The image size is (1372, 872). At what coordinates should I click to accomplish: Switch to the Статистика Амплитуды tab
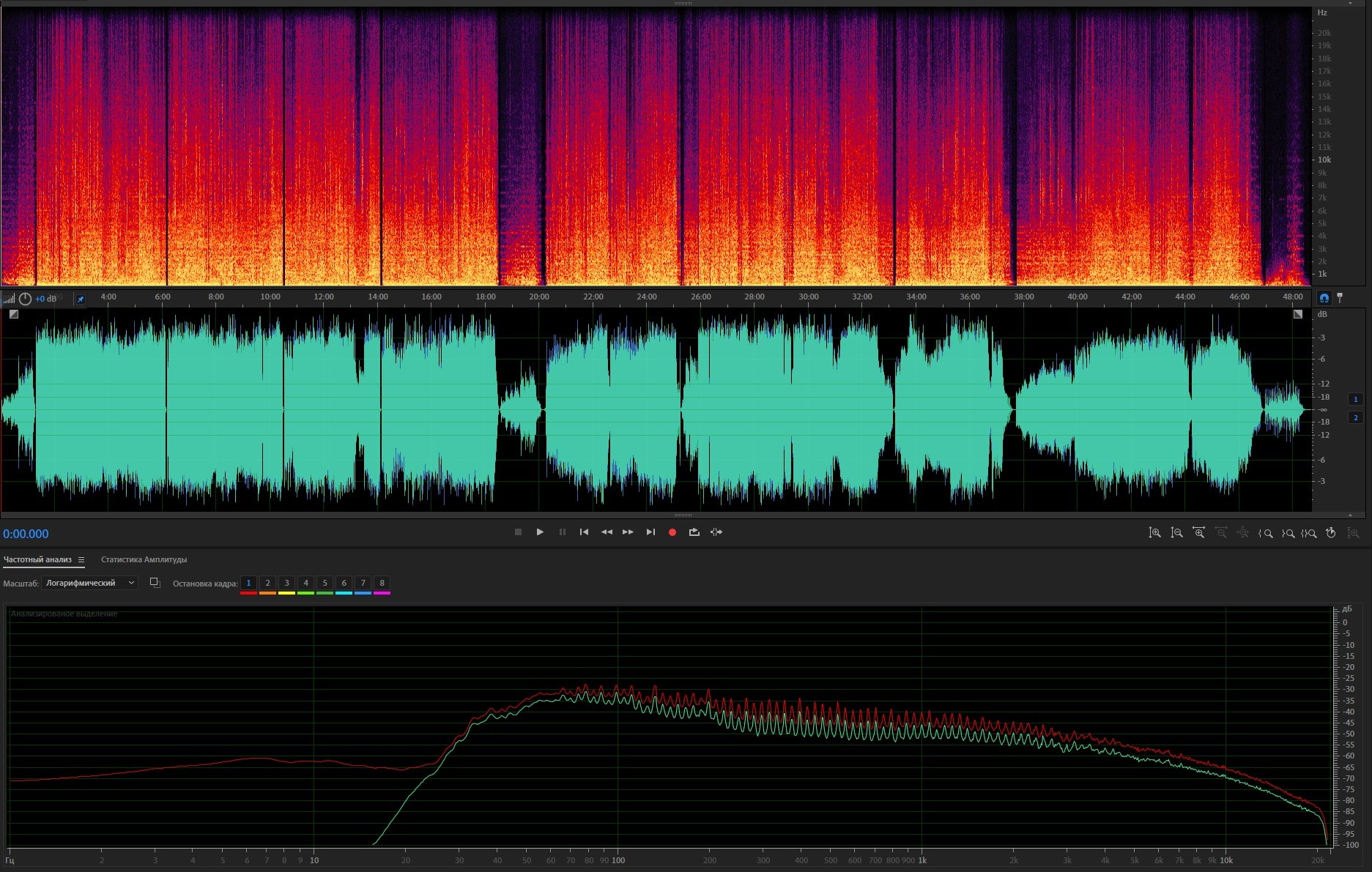pos(144,560)
